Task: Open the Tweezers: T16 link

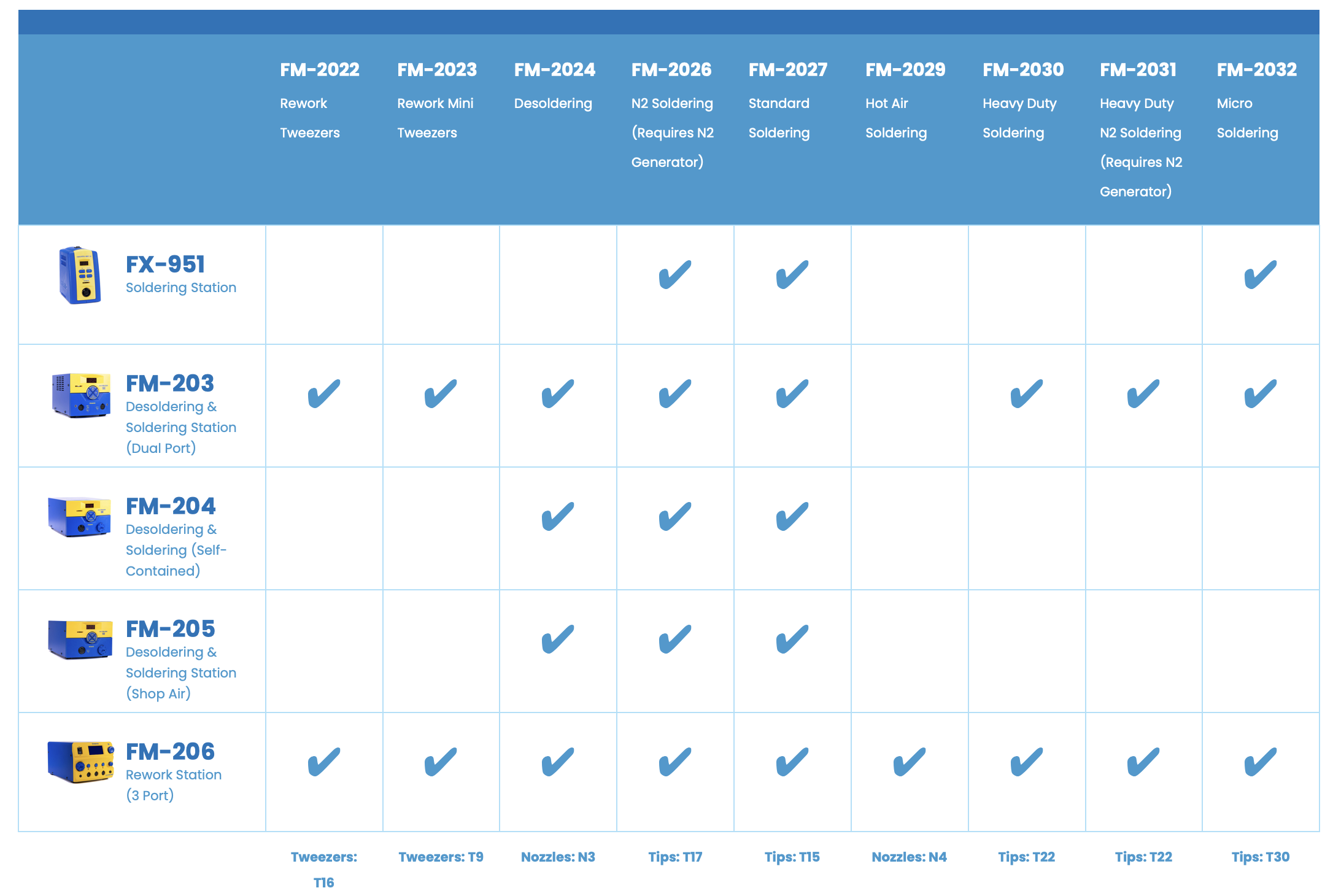Action: pos(323,870)
